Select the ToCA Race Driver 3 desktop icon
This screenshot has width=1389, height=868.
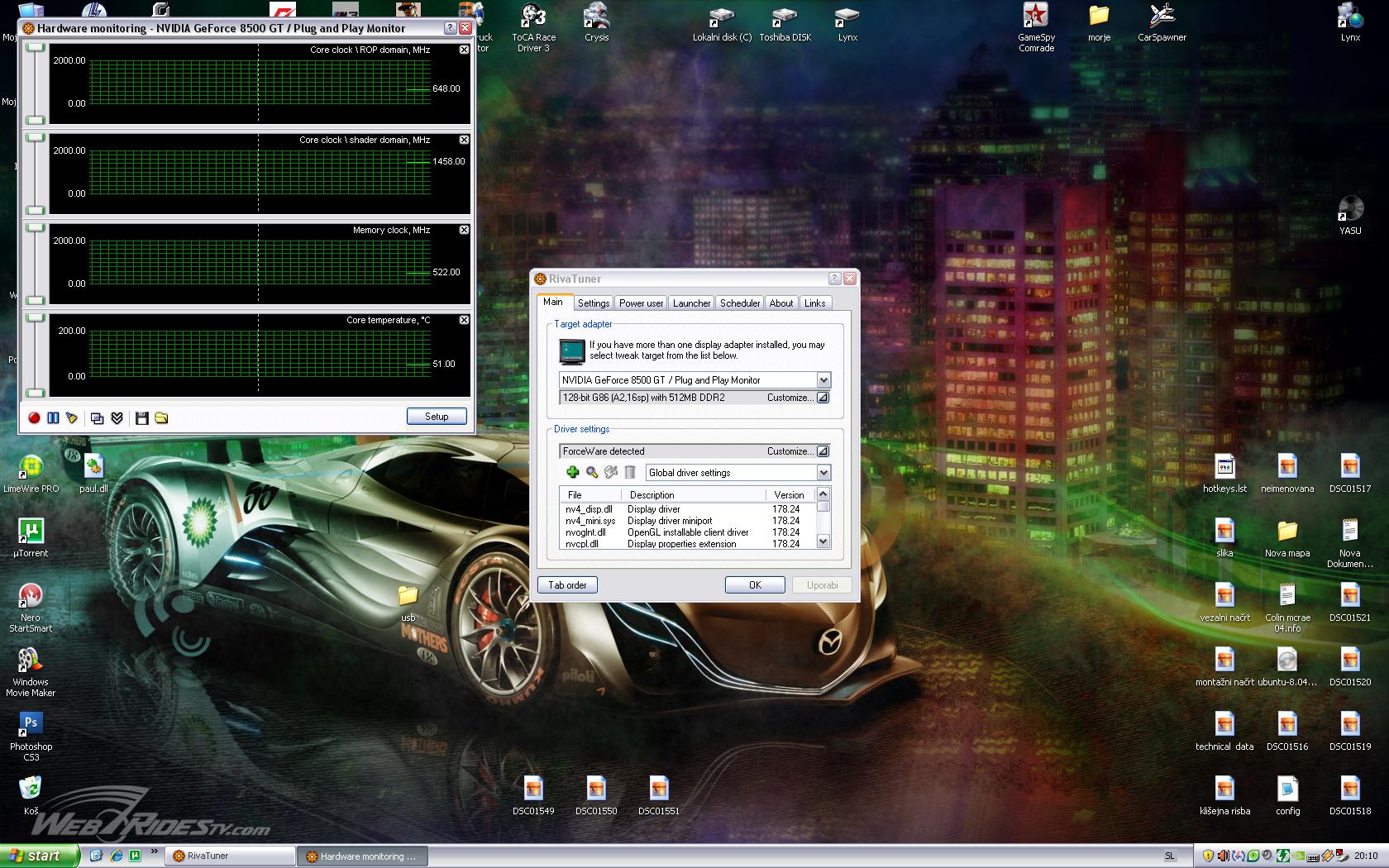[x=533, y=27]
